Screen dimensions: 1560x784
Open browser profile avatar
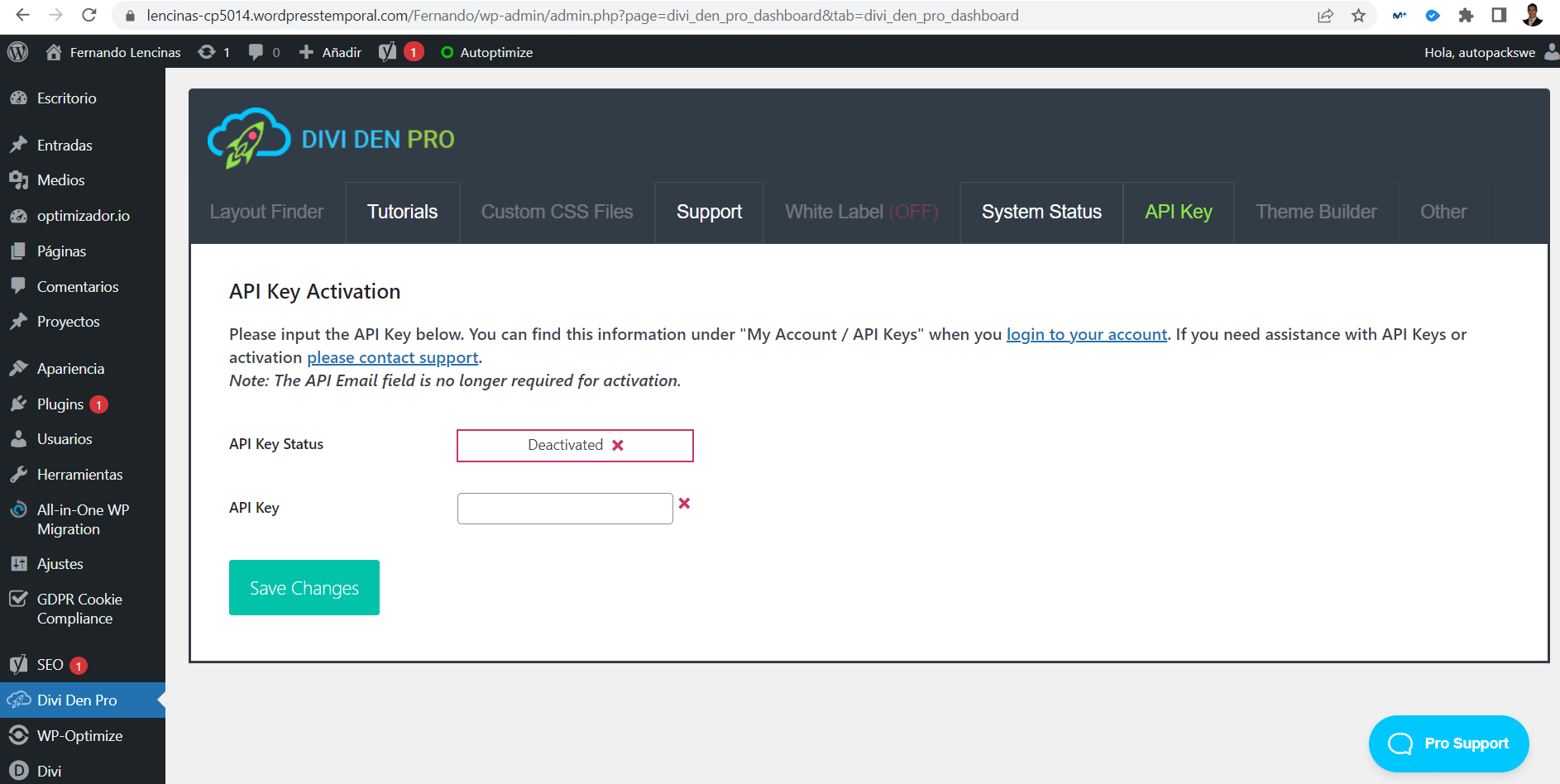pyautogui.click(x=1533, y=15)
